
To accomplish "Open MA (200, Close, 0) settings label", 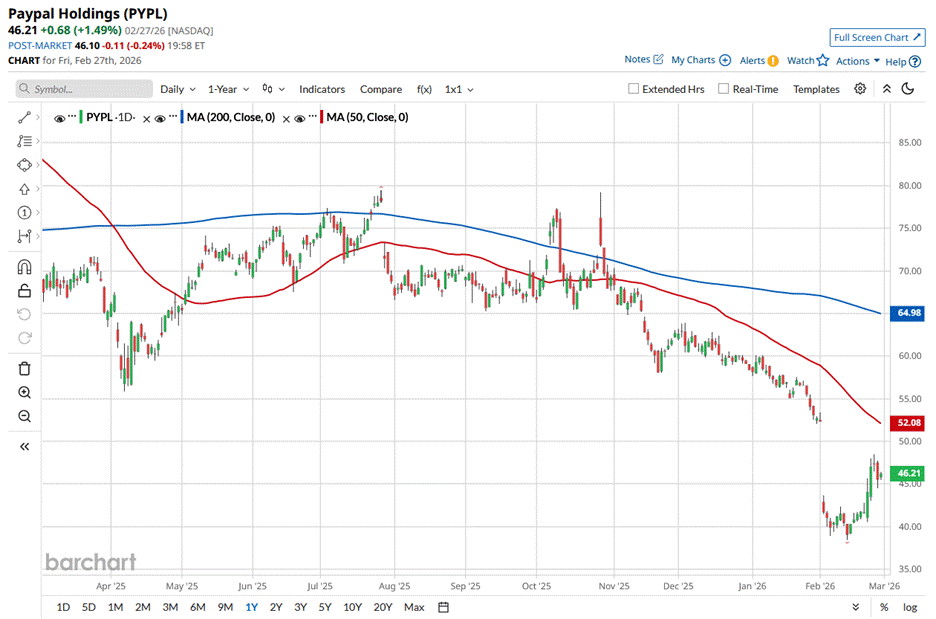I will (230, 117).
